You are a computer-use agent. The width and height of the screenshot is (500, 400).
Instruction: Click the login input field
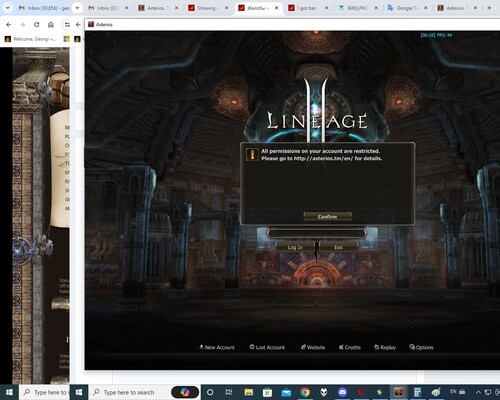317,233
